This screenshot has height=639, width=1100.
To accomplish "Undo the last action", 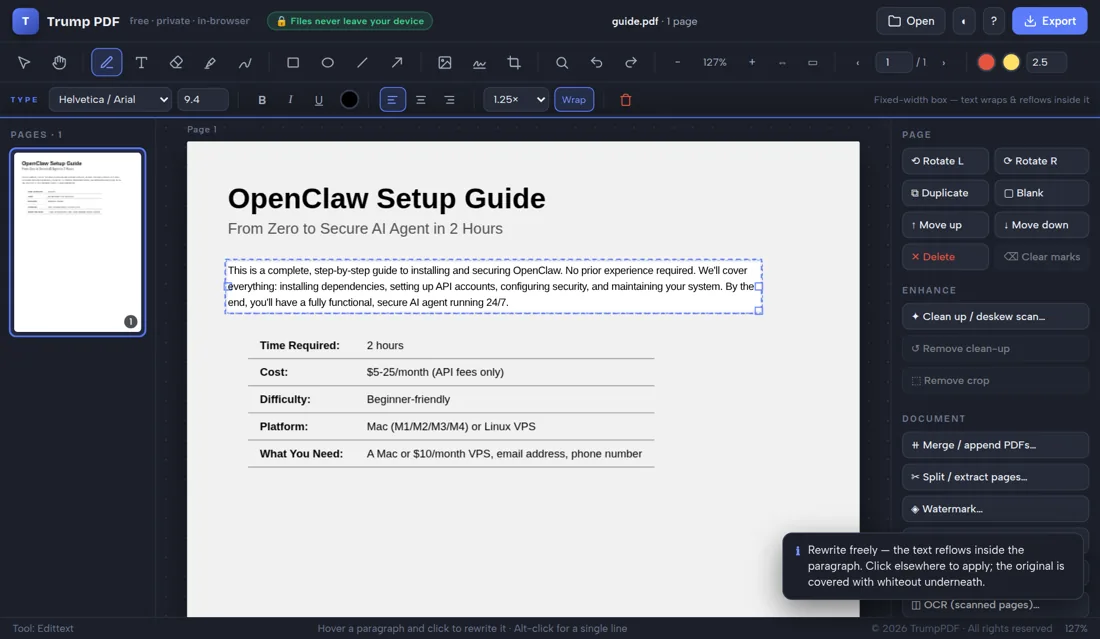I will tap(596, 62).
